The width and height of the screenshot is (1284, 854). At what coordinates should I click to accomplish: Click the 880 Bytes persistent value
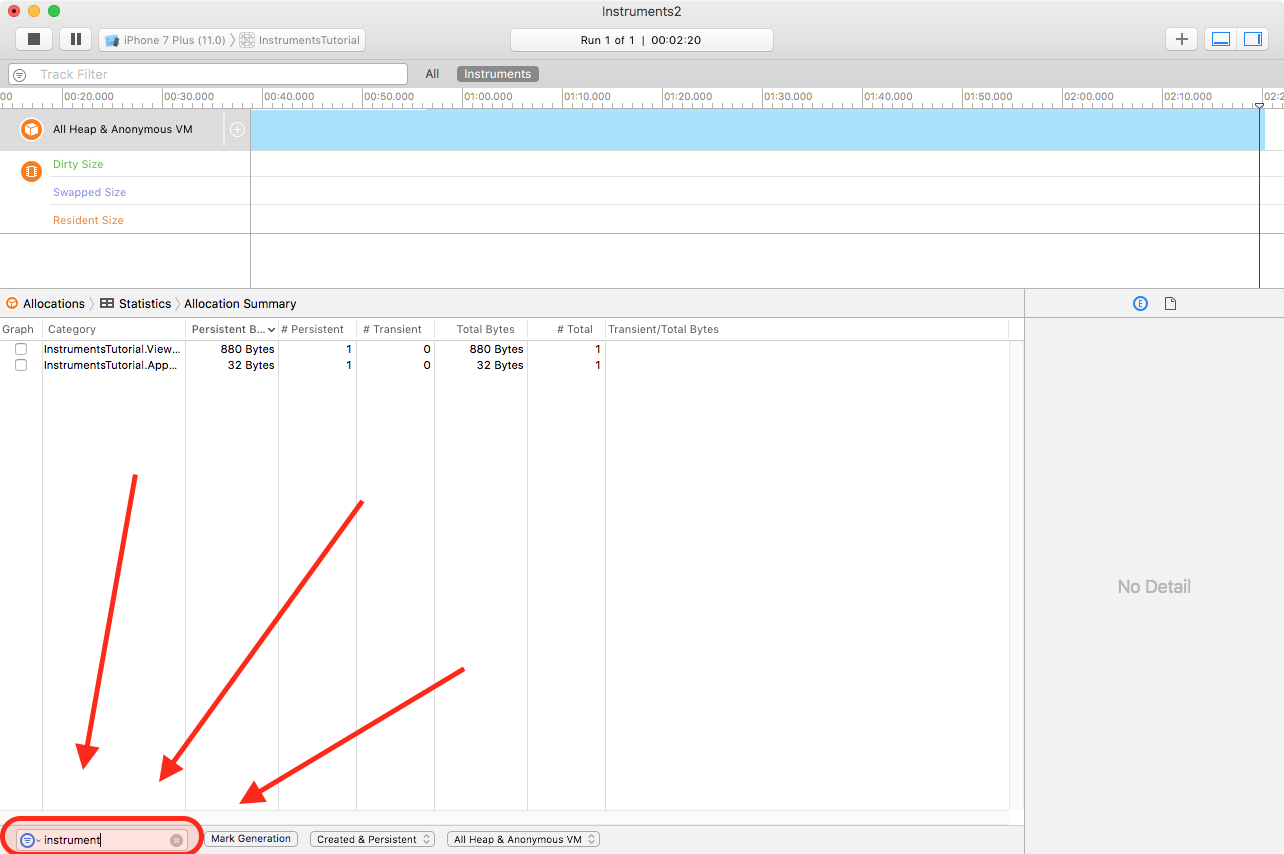[x=248, y=349]
